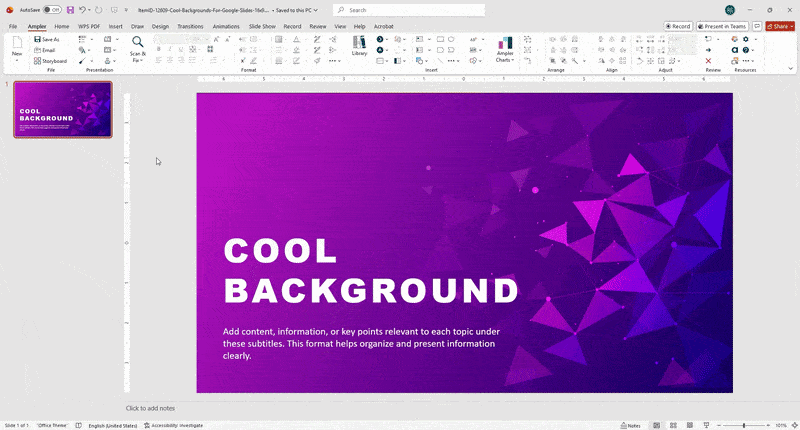Click the Storyboard button
The width and height of the screenshot is (800, 430).
[51, 61]
